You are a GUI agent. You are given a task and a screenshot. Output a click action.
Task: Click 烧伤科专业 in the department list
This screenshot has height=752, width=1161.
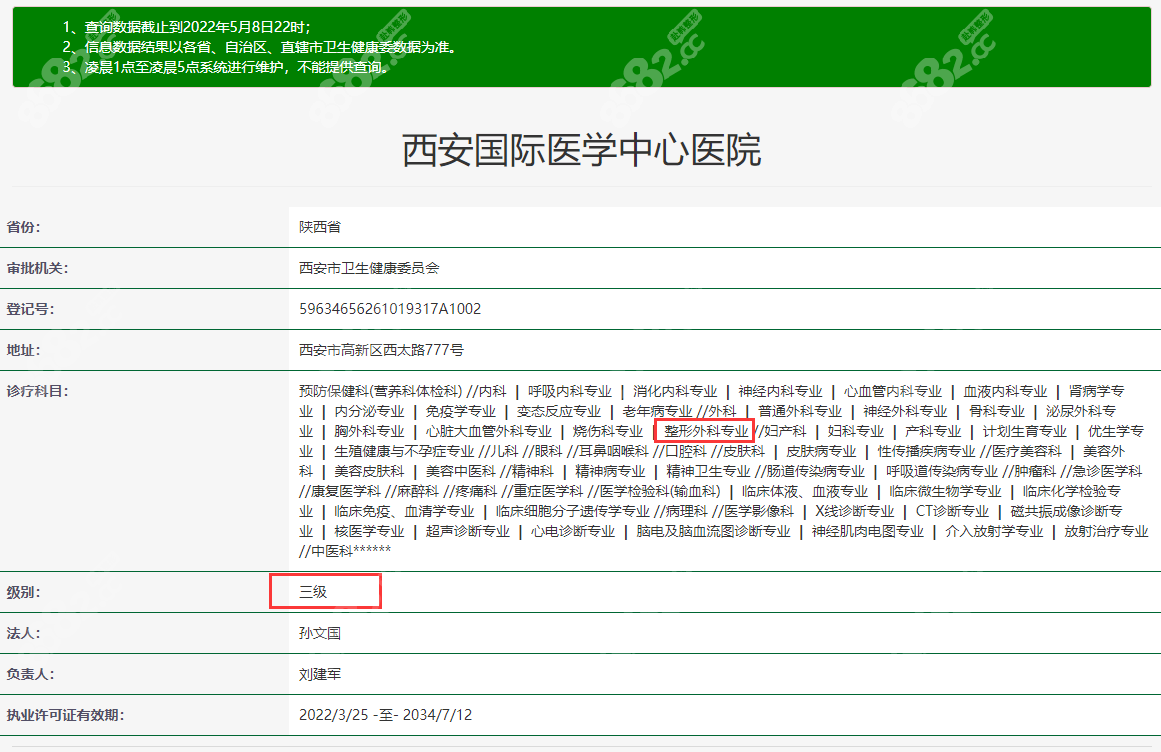607,432
